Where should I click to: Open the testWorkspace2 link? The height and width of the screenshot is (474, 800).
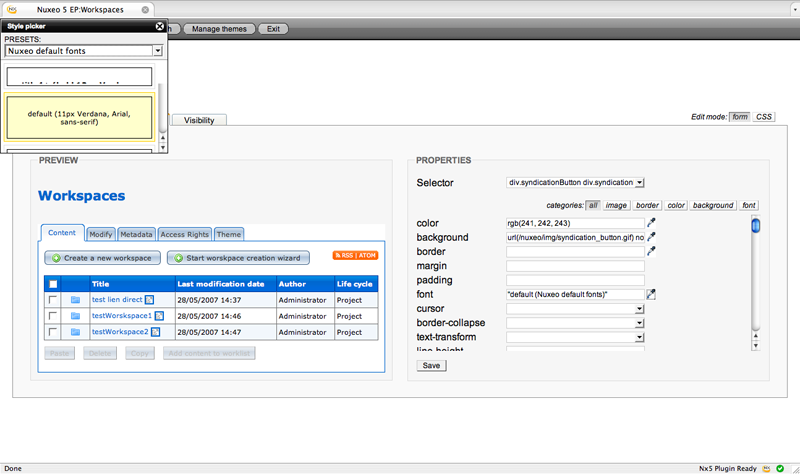coord(120,332)
